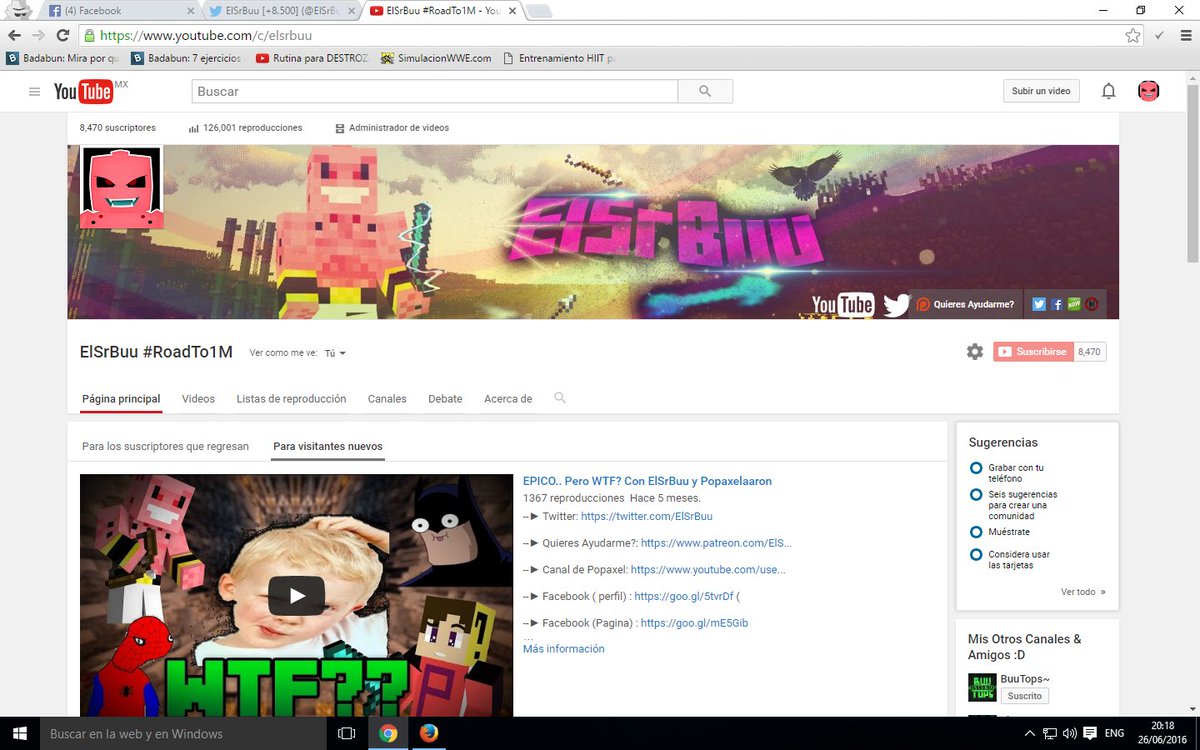Click the magnifier search button
The height and width of the screenshot is (750, 1200).
click(705, 91)
